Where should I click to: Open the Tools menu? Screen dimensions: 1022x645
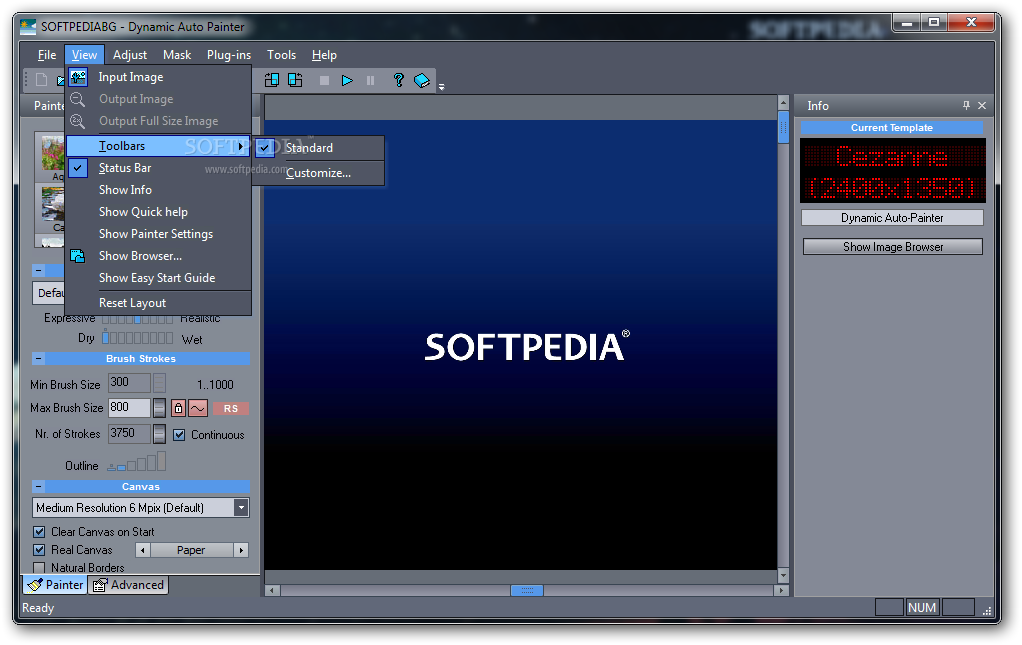coord(282,55)
